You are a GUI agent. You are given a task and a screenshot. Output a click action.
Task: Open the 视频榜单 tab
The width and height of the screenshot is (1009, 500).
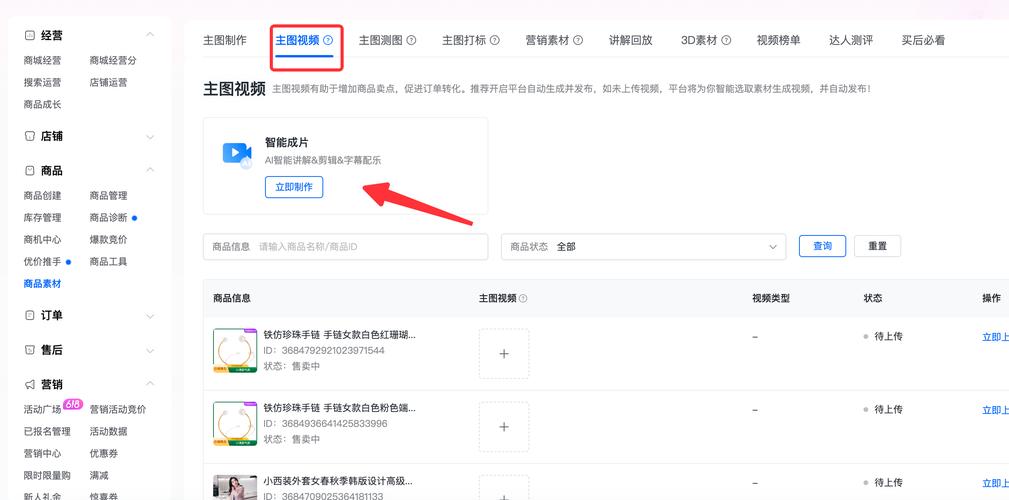pos(778,41)
